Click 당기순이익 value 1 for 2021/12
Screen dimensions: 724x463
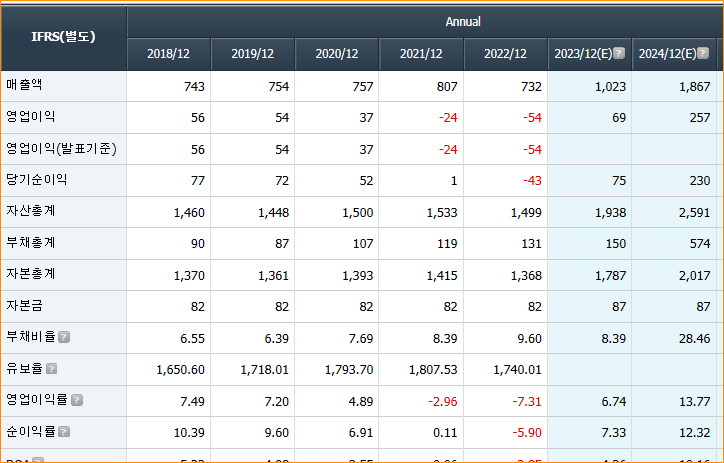click(454, 181)
